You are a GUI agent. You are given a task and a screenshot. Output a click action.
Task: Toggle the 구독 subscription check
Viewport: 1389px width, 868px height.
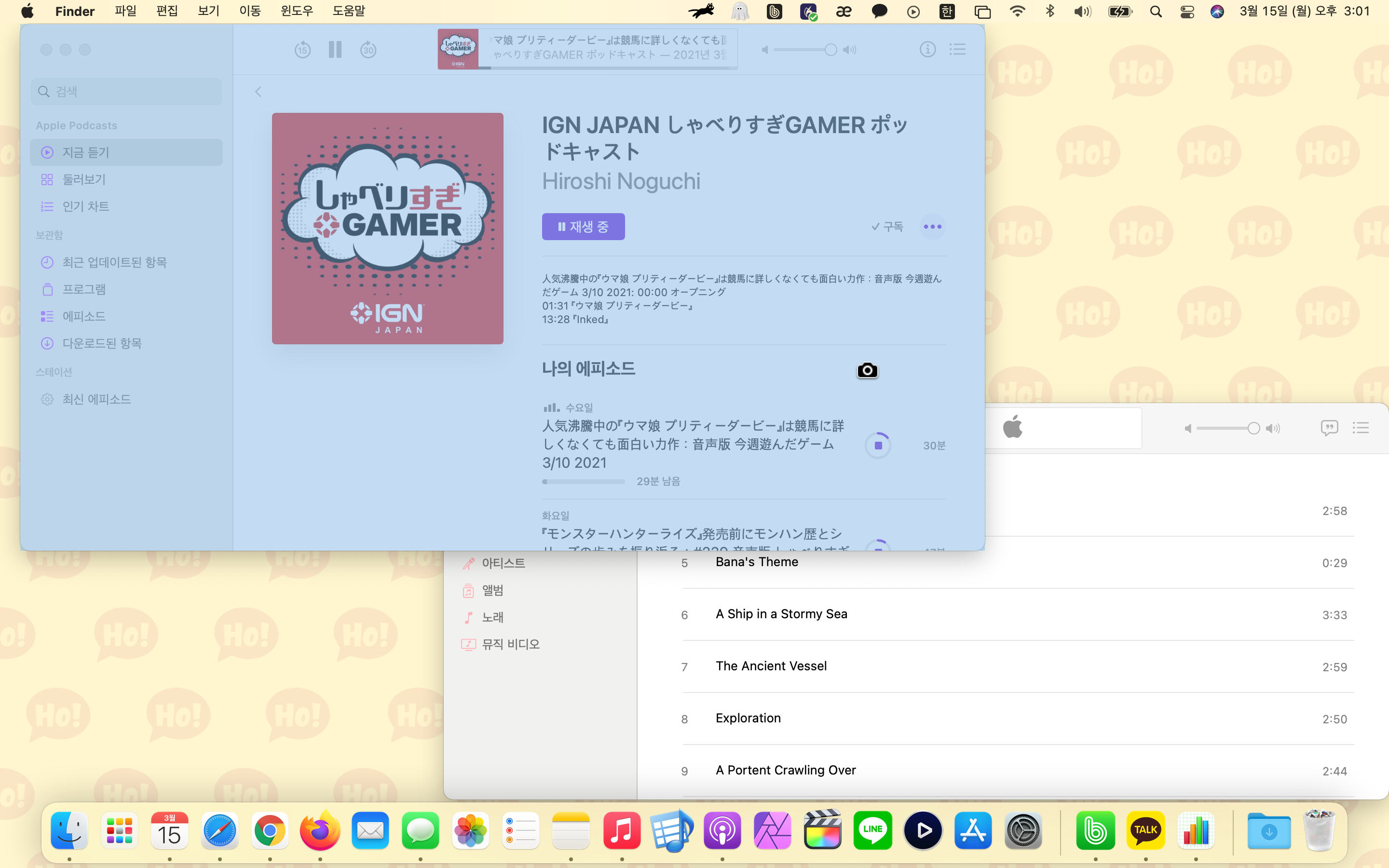pos(887,227)
